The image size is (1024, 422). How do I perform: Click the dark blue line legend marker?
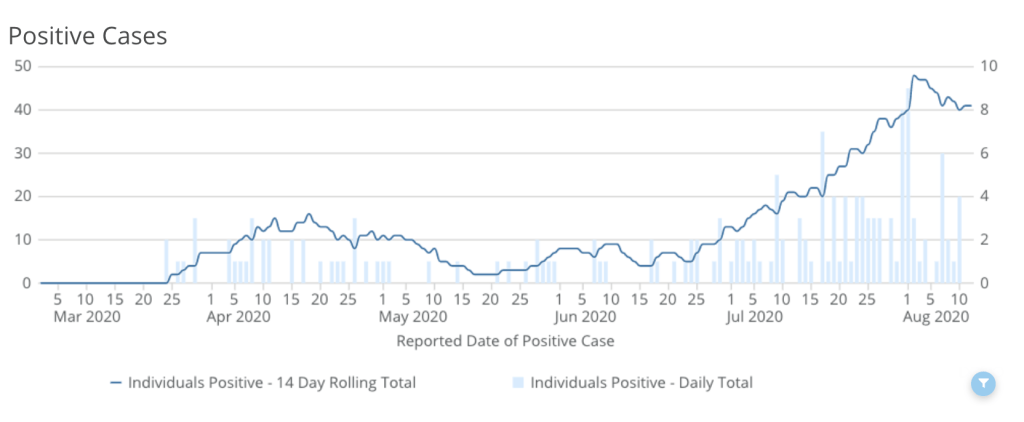(115, 382)
